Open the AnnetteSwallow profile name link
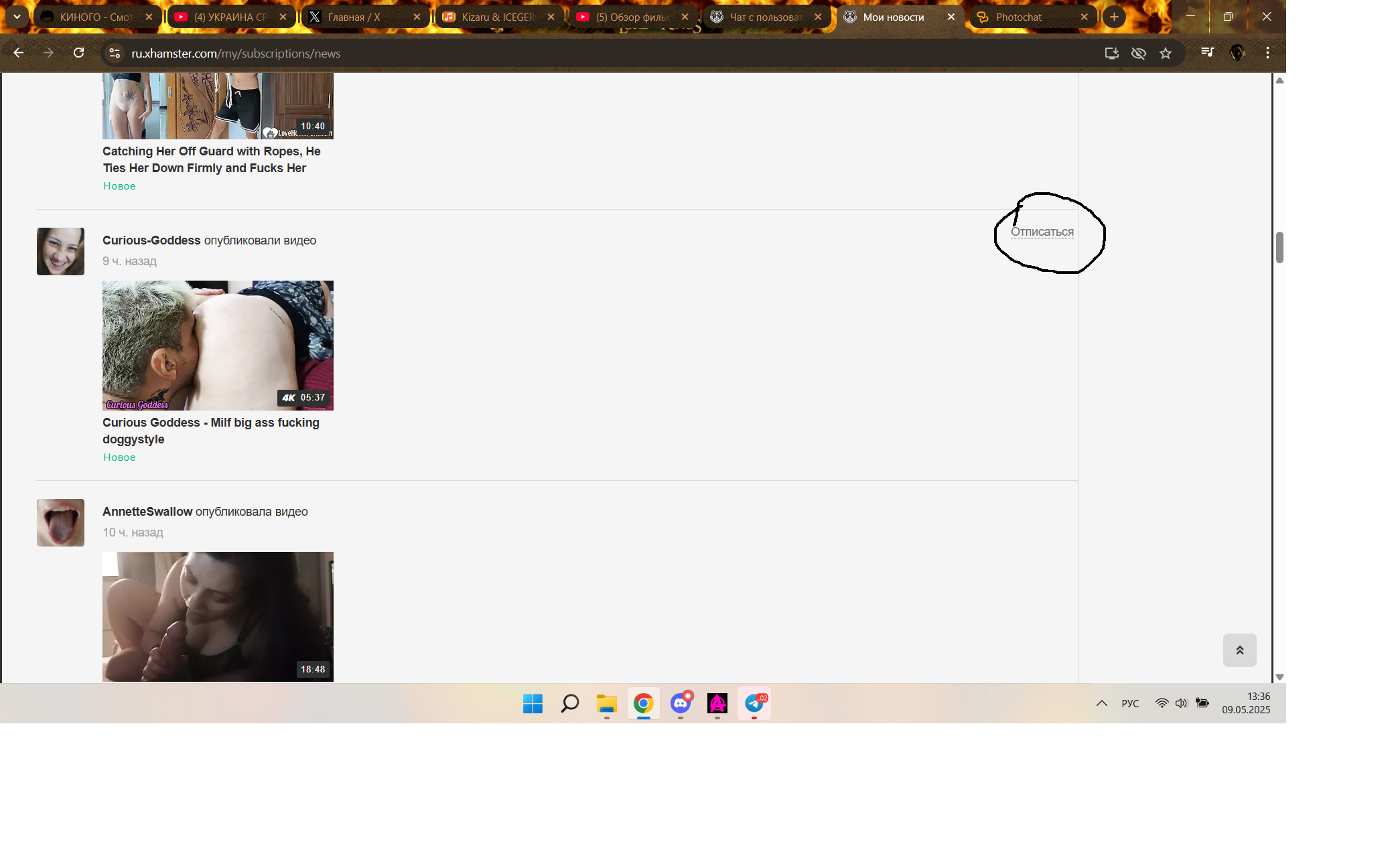This screenshot has width=1396, height=868. tap(147, 512)
